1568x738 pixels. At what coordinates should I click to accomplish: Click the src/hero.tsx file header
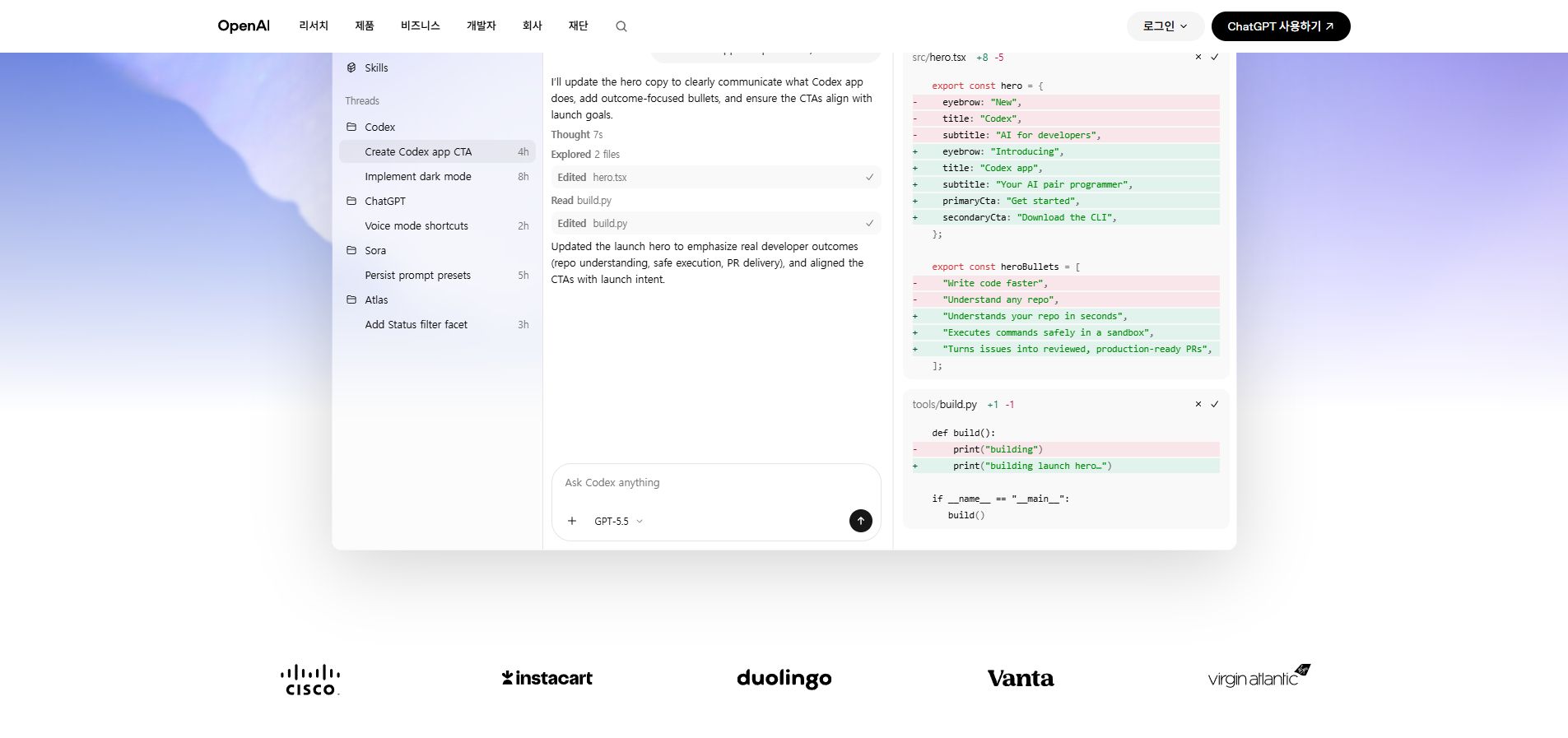point(939,58)
